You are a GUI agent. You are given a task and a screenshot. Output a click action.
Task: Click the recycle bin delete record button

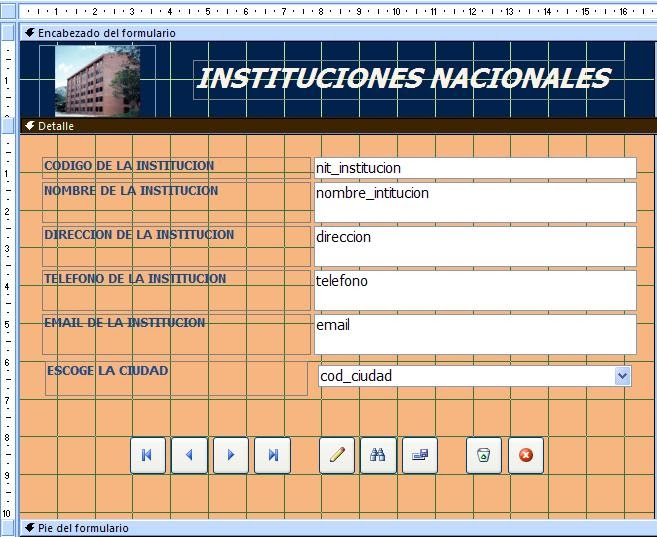point(484,455)
